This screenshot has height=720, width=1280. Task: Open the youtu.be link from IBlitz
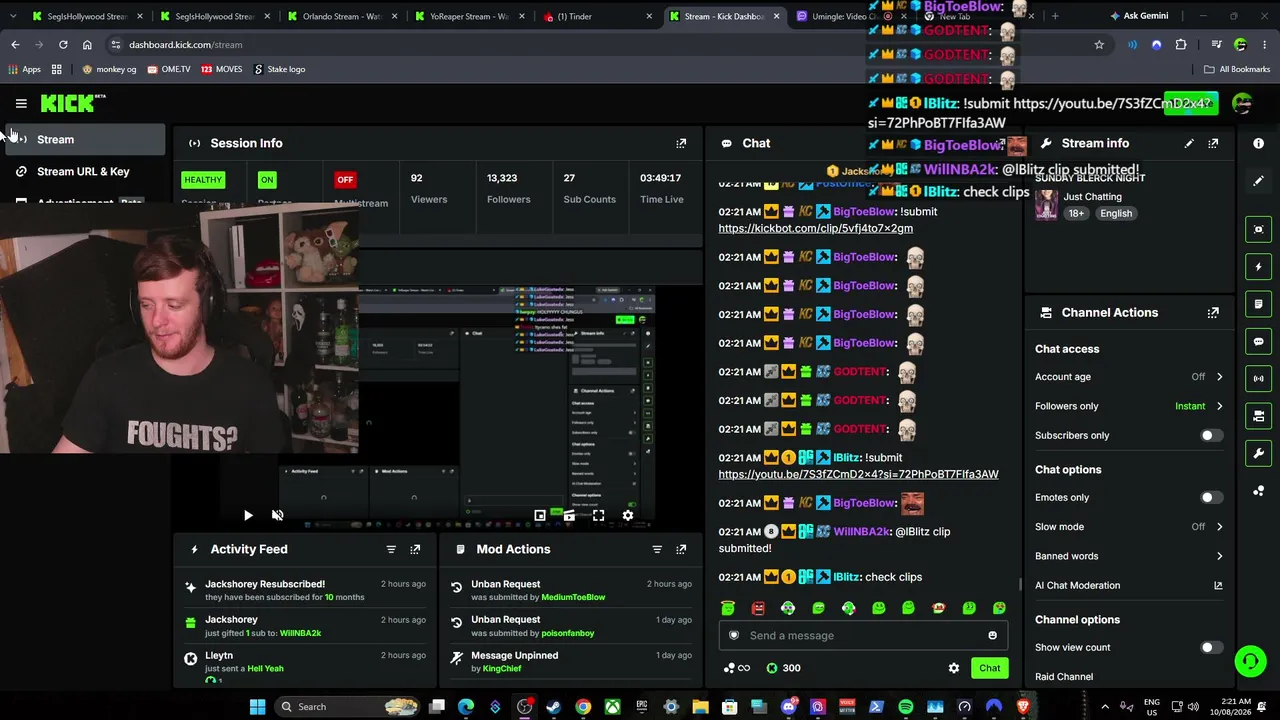(x=858, y=475)
